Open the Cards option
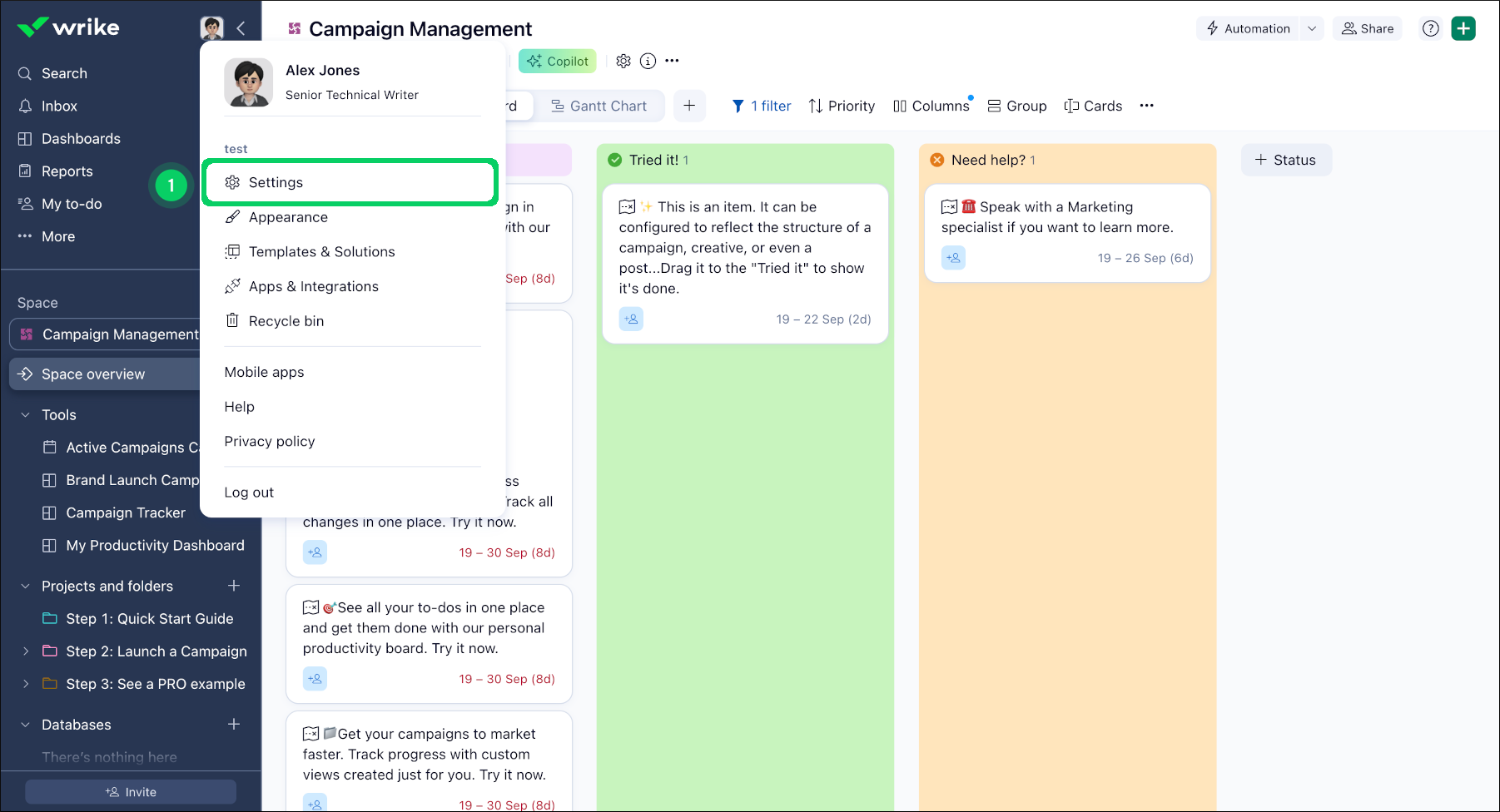The image size is (1500, 812). coord(1093,106)
